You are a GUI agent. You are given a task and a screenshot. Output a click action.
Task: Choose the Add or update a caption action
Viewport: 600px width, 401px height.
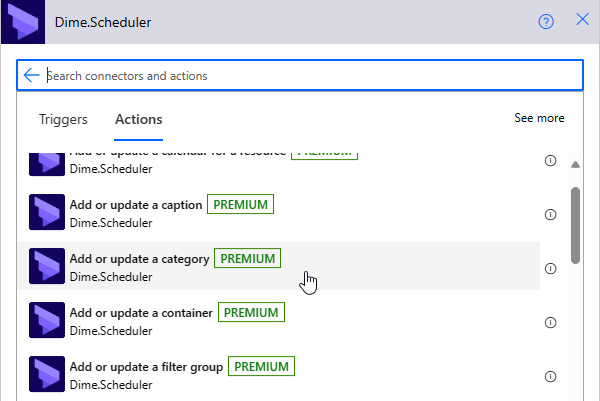[x=138, y=205]
